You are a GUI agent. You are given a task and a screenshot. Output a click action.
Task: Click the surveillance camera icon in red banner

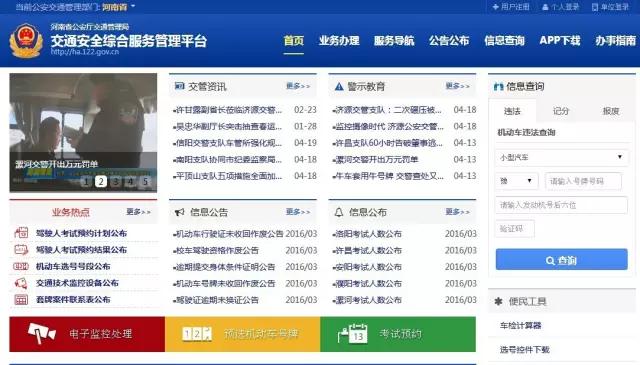[x=42, y=333]
